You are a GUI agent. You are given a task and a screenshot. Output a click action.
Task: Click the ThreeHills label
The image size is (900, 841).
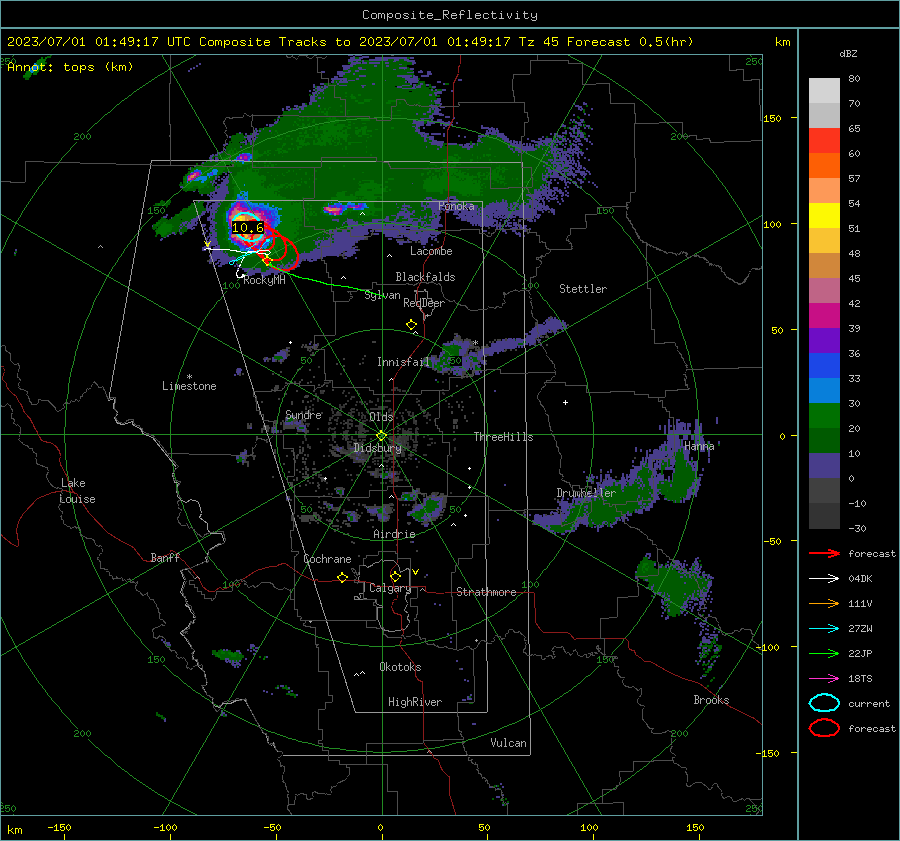pyautogui.click(x=503, y=437)
